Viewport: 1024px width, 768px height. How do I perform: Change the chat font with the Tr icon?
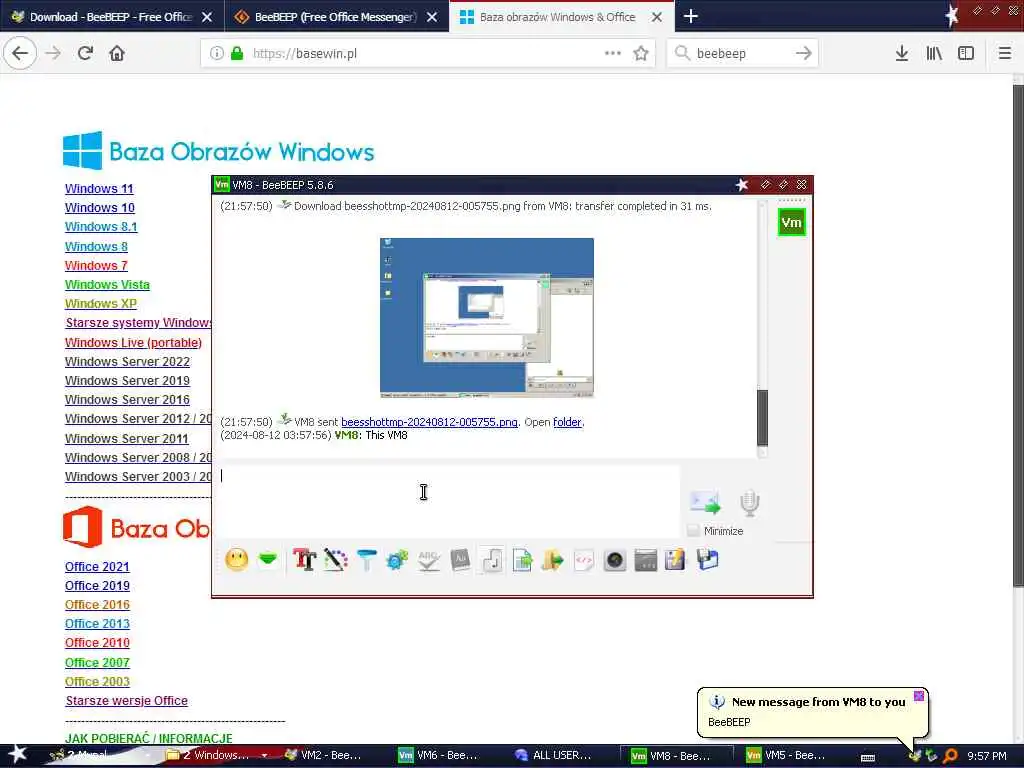304,560
